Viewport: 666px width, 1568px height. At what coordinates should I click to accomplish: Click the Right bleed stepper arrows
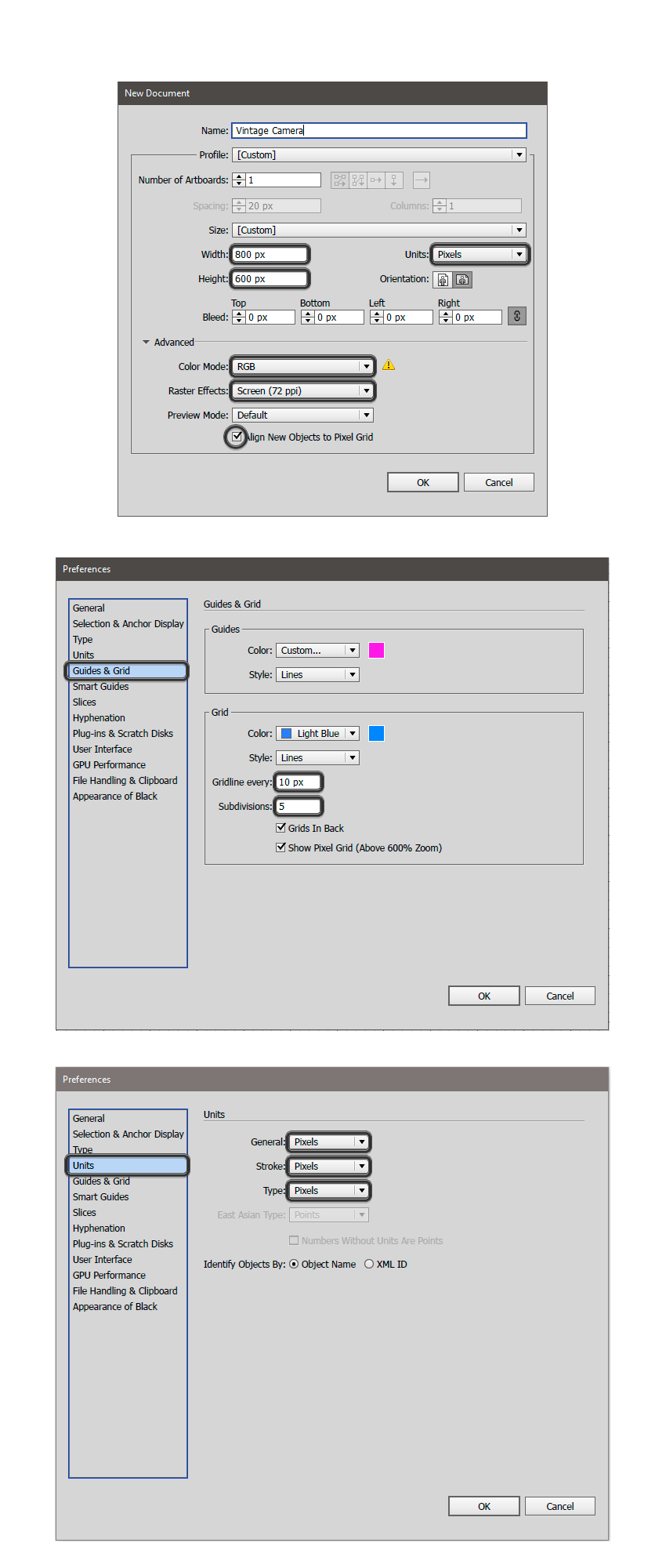[x=446, y=317]
